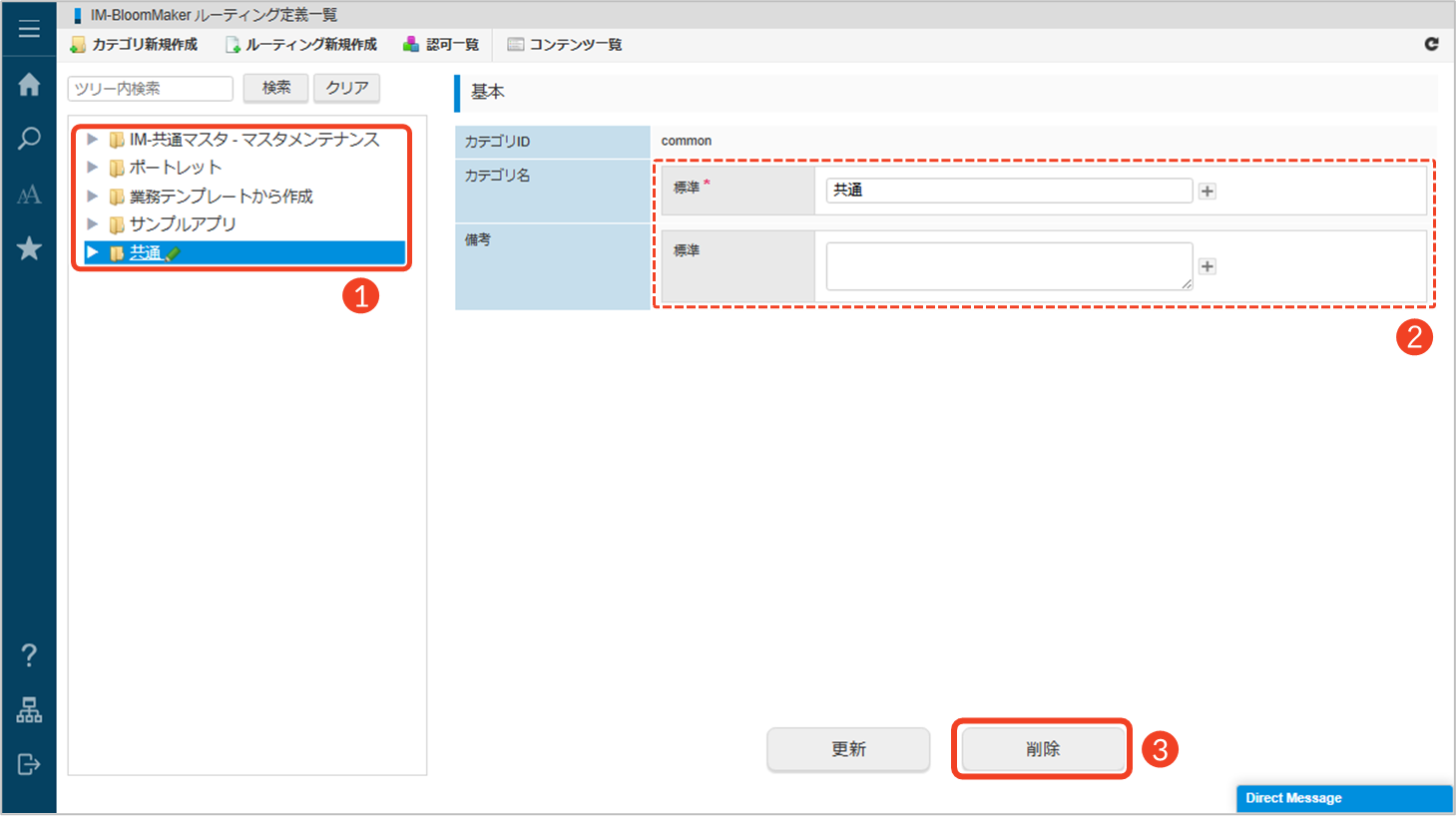Expand the サンプルアプリ folder arrow
Image resolution: width=1456 pixels, height=818 pixels.
tap(92, 224)
